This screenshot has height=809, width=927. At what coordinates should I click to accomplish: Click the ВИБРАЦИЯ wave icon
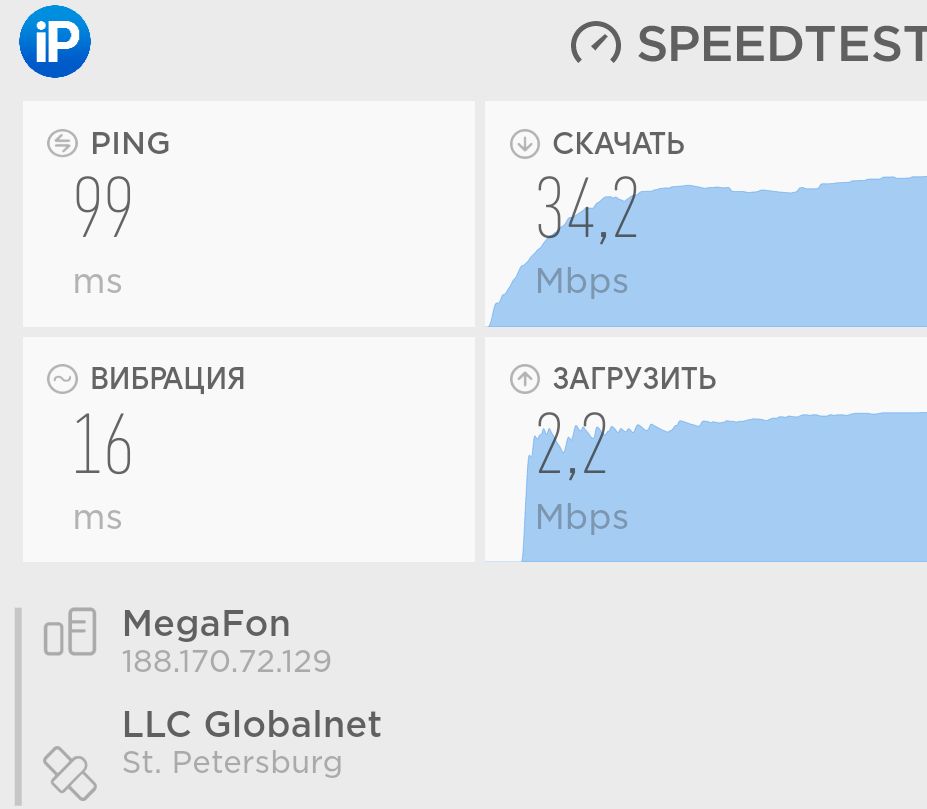click(62, 379)
